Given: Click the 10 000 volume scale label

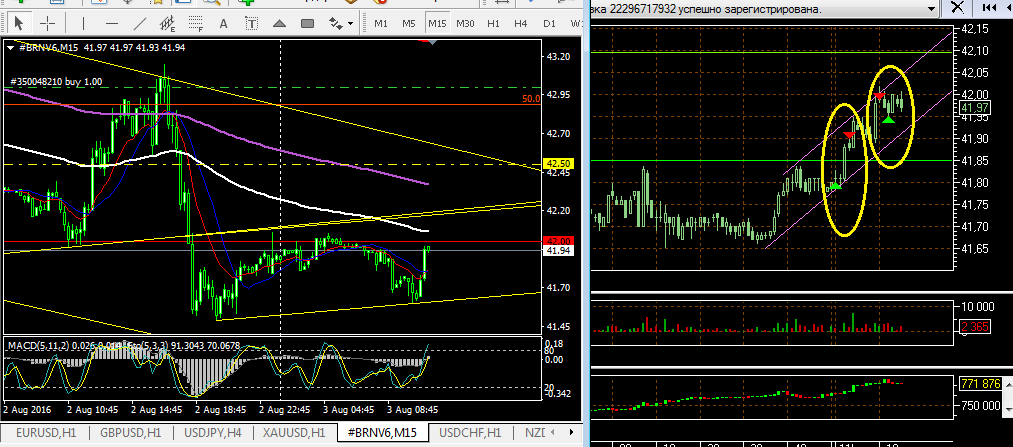Looking at the screenshot, I should (977, 306).
